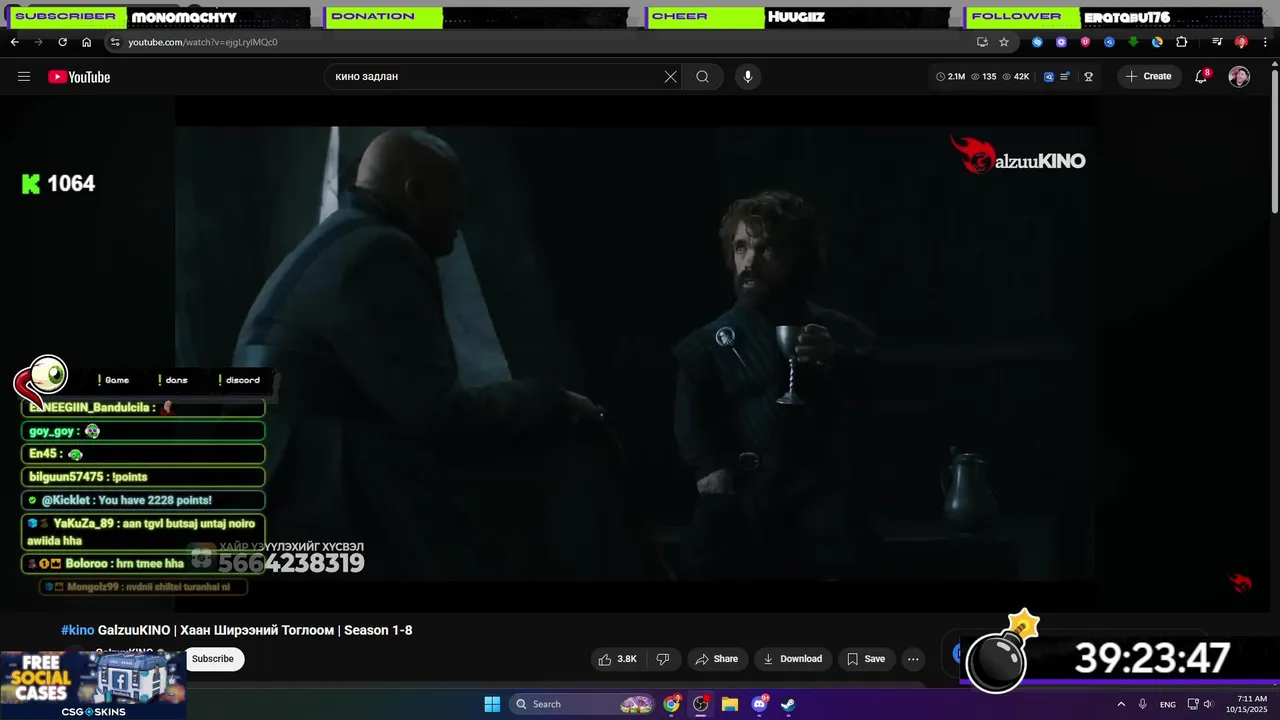
Task: Open Chrome from the taskbar
Action: tap(671, 704)
